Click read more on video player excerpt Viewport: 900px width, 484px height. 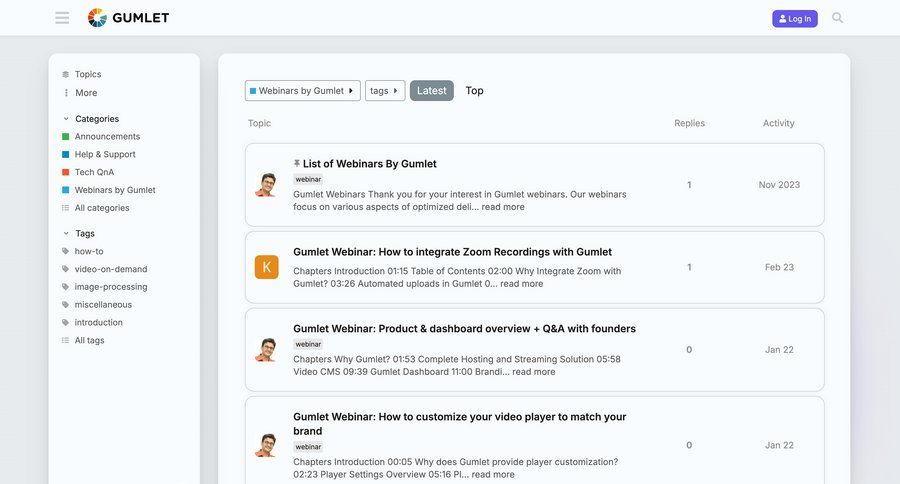click(x=493, y=474)
